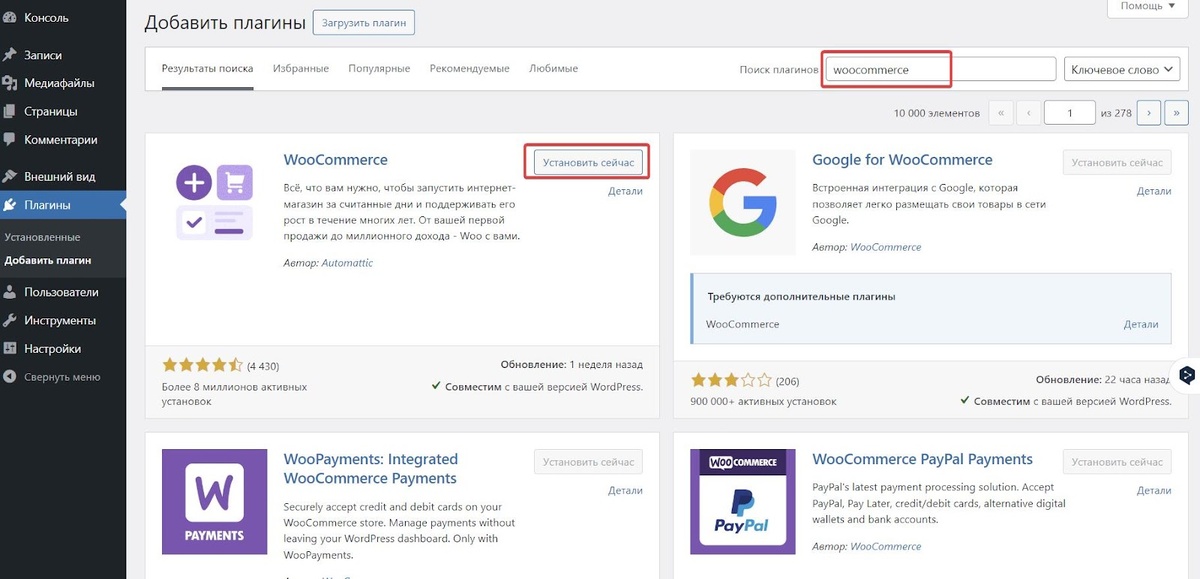Click the 900 000+ активных установок text
The width and height of the screenshot is (1200, 579).
point(763,401)
